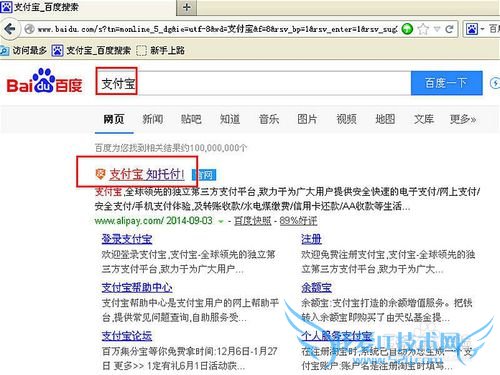Switch to the 贴吧 search tab

[x=191, y=119]
